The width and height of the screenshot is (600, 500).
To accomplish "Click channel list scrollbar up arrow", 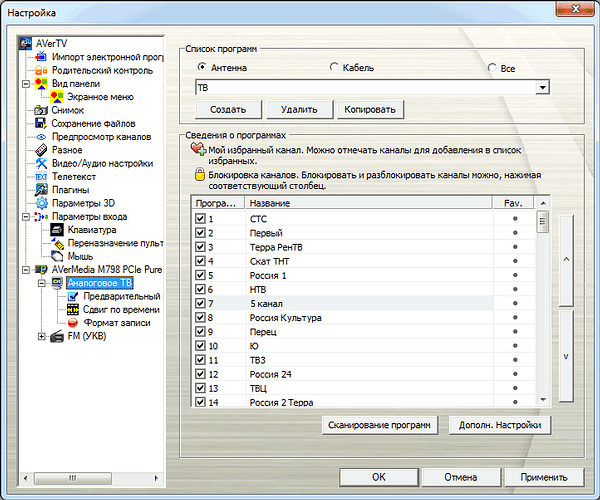I will click(x=543, y=203).
